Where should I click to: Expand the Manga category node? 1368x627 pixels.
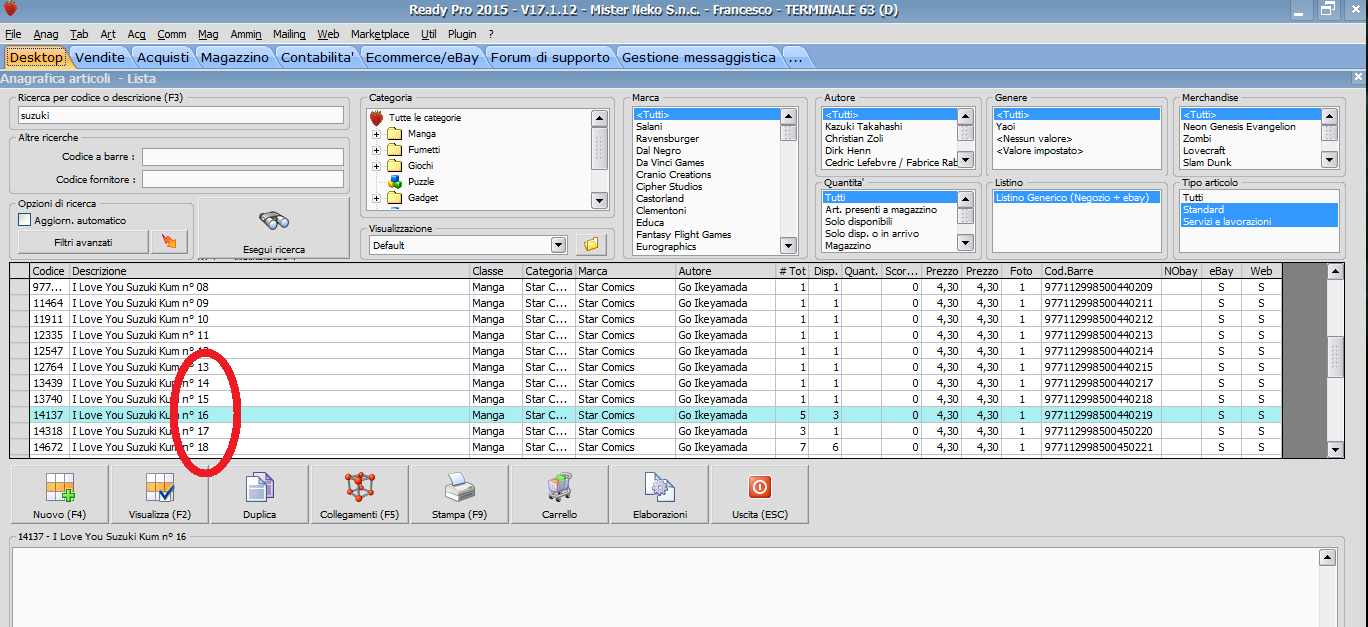377,134
